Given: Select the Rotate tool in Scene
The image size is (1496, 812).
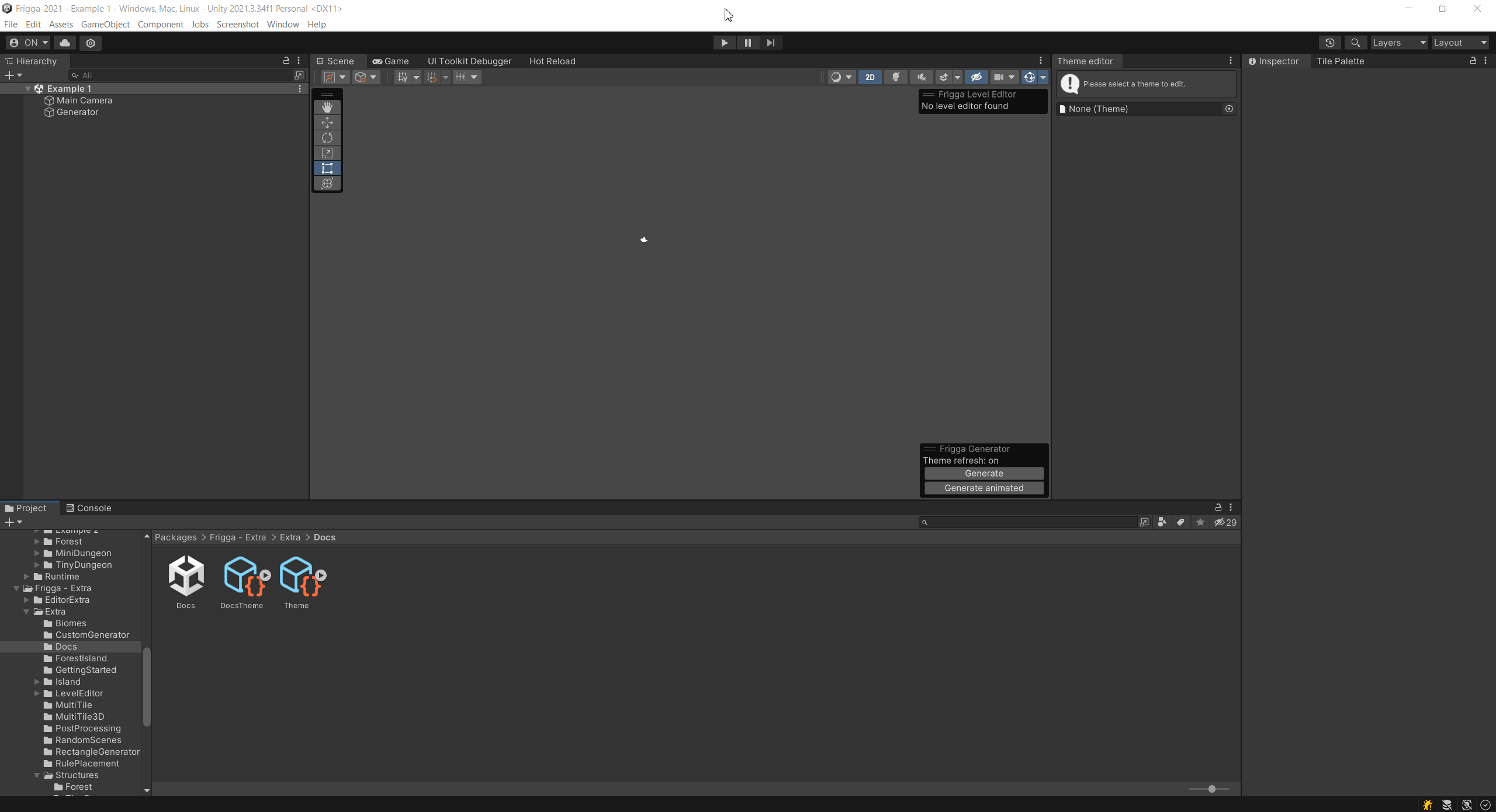Looking at the screenshot, I should click(327, 138).
